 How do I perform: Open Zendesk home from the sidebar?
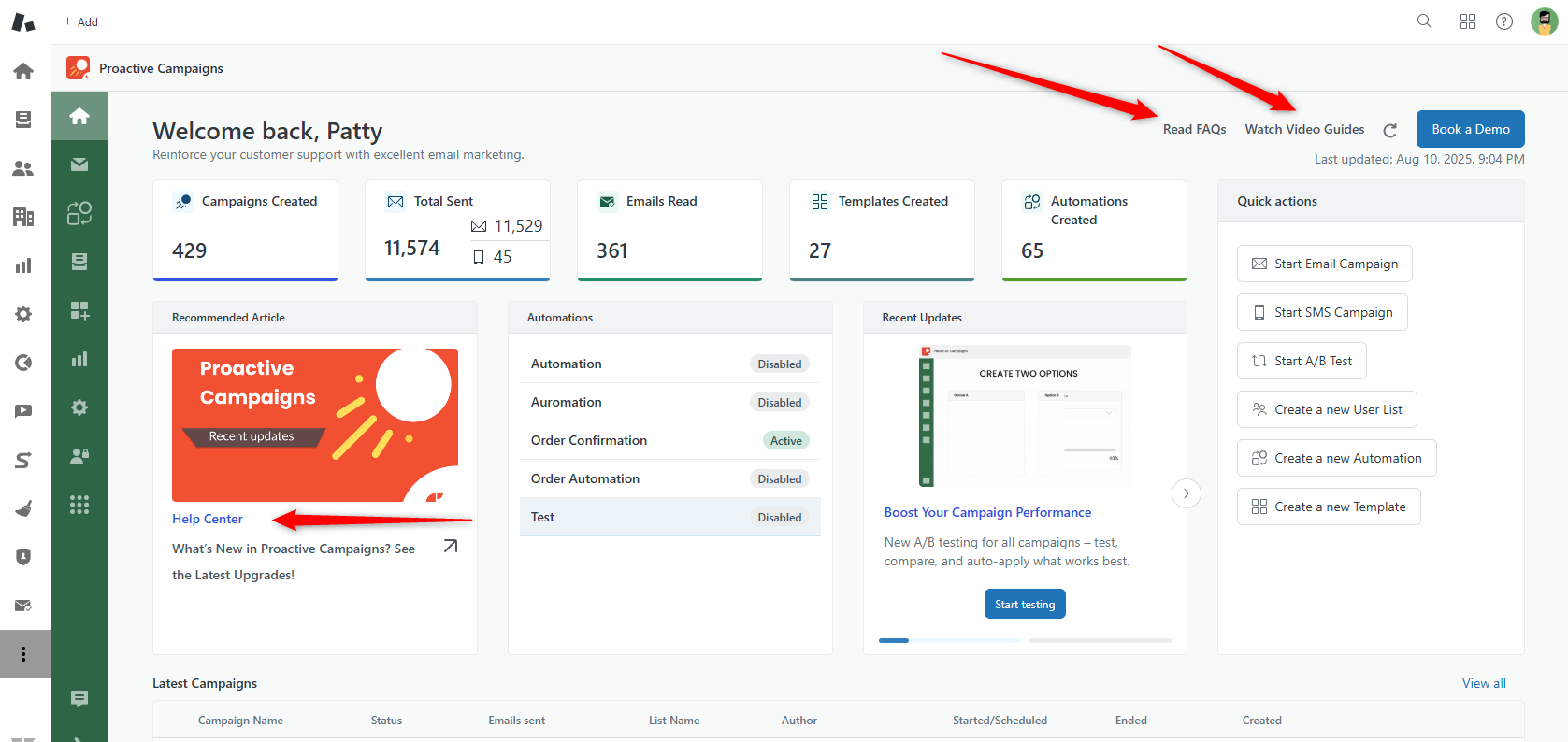point(23,71)
